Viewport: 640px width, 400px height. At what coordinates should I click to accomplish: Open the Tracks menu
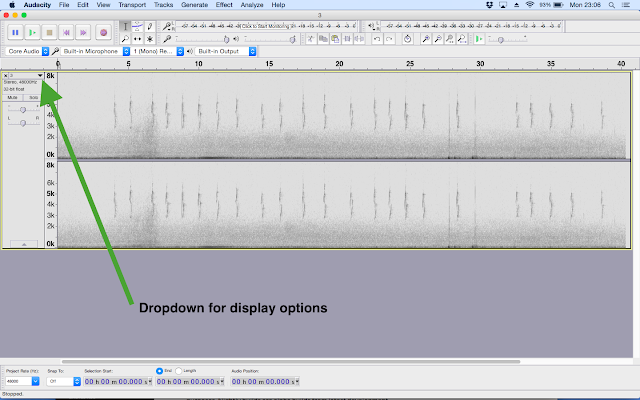(x=164, y=5)
